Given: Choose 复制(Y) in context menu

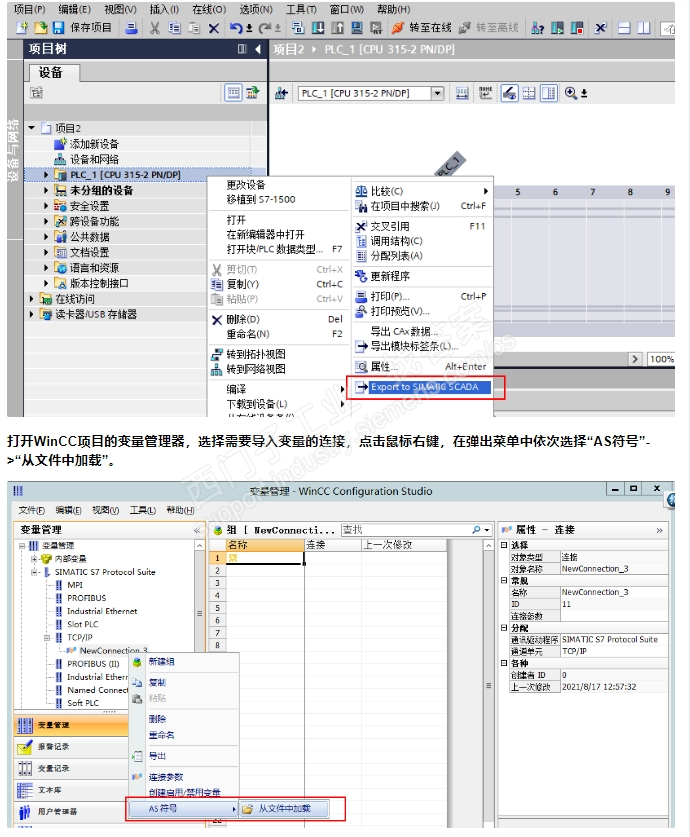Looking at the screenshot, I should 277,284.
